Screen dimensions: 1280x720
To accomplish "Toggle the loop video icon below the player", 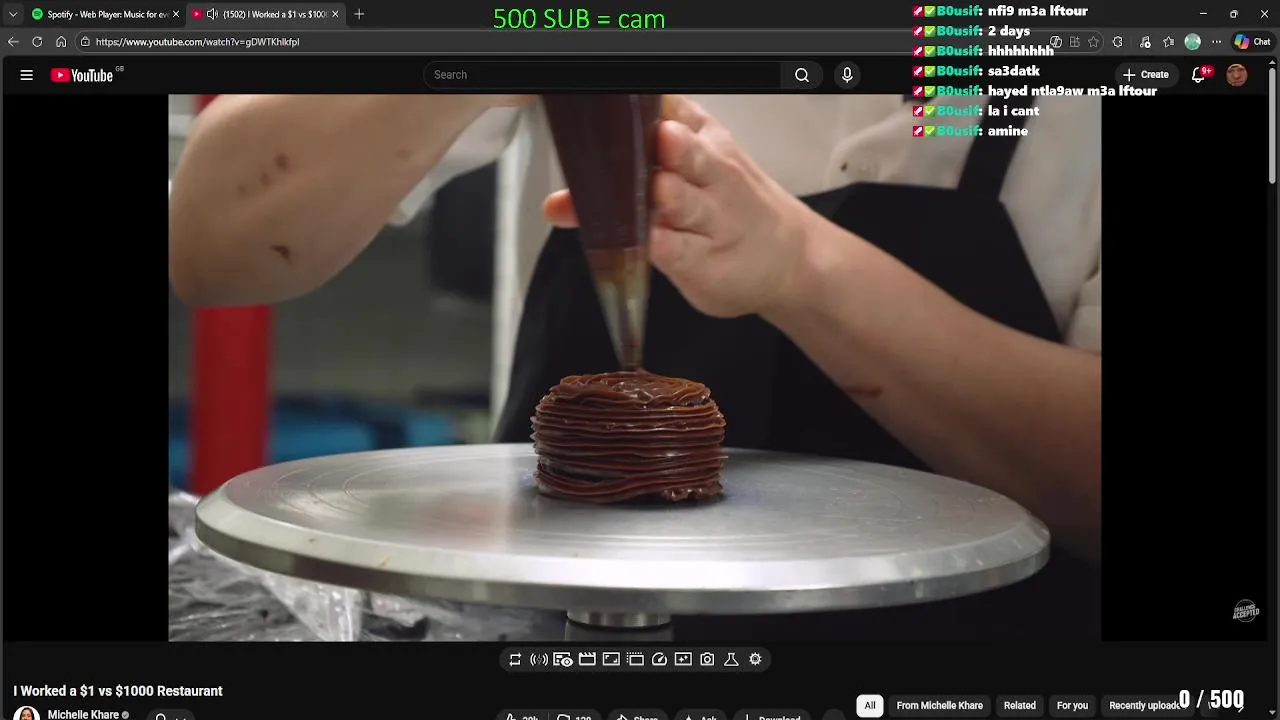I will tap(515, 659).
